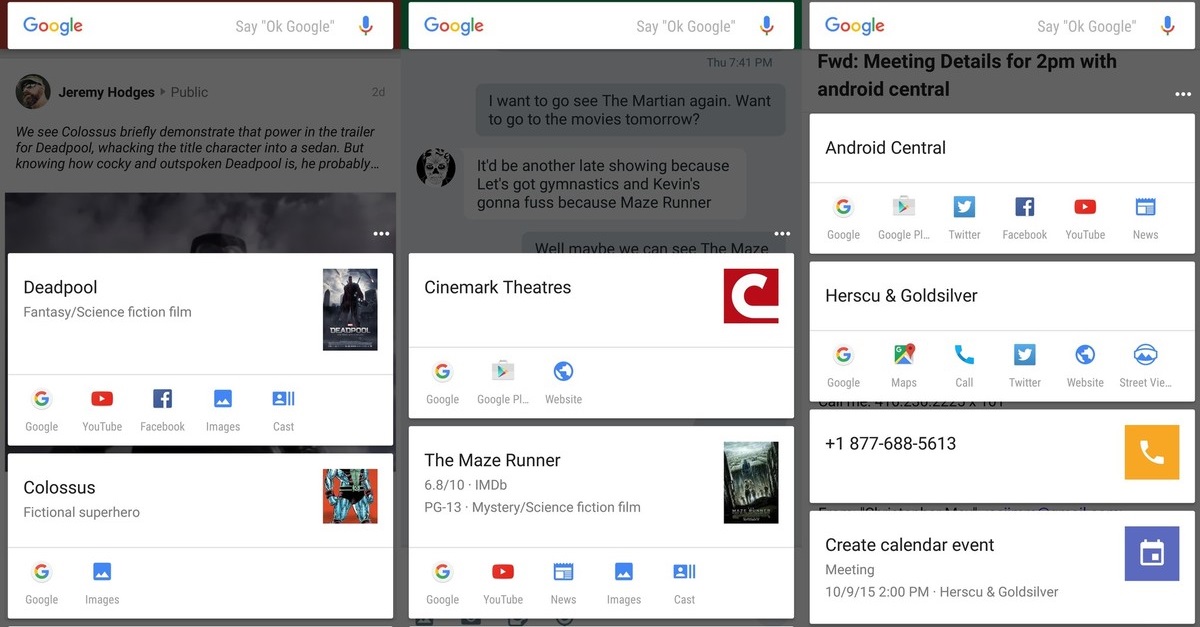The width and height of the screenshot is (1200, 627).
Task: Open overflow menu above Android Central card
Action: tap(1183, 95)
